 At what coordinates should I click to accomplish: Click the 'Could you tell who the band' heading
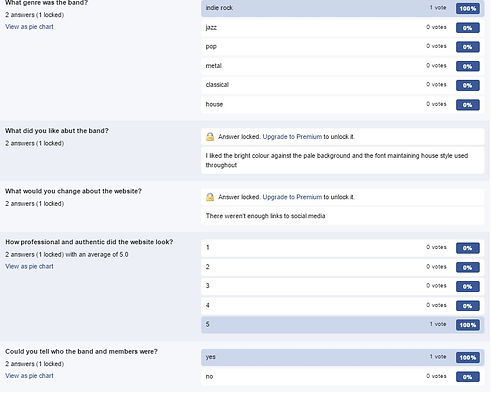[x=81, y=351]
